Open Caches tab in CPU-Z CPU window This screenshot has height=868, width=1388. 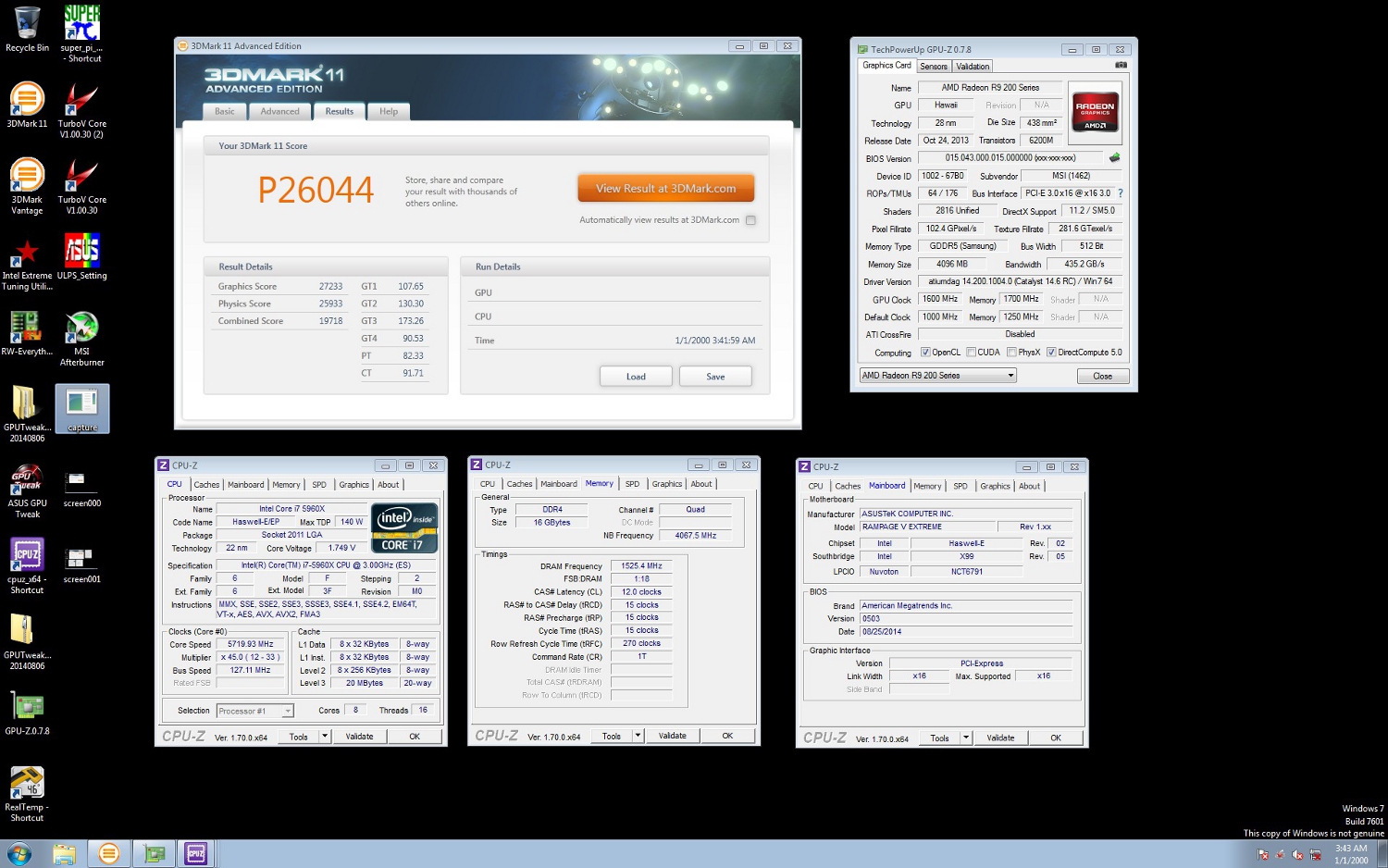pos(206,484)
